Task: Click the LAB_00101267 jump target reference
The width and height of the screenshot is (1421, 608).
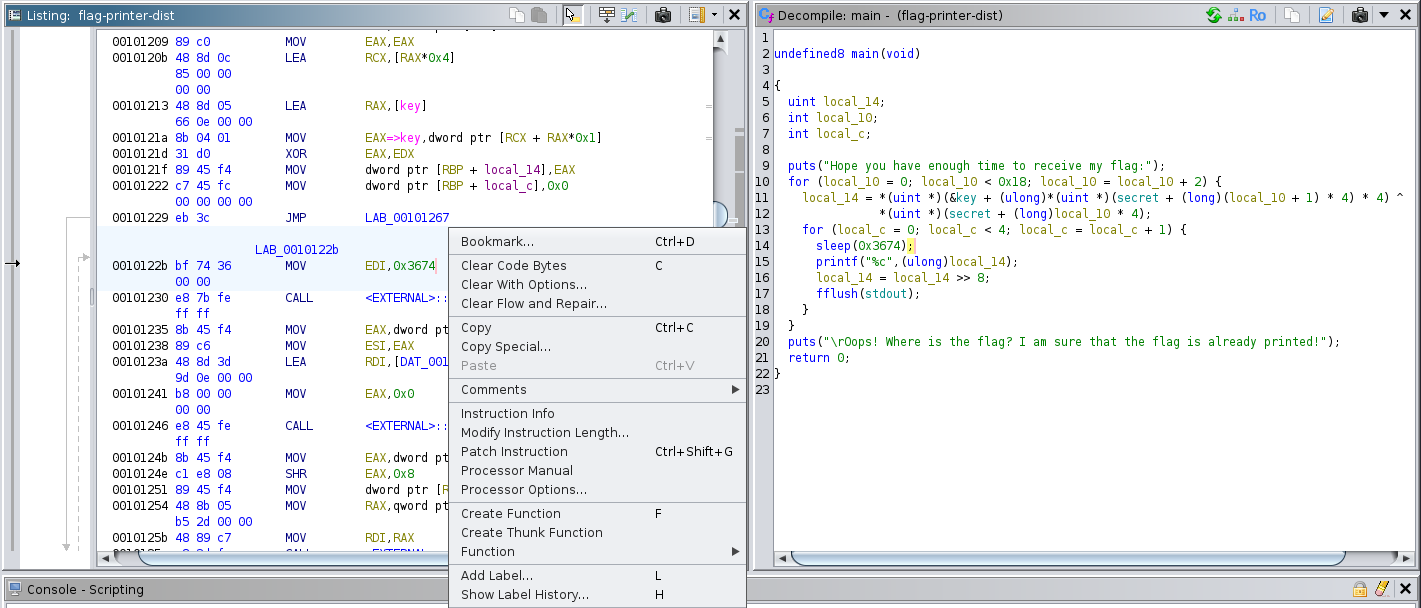Action: coord(407,218)
